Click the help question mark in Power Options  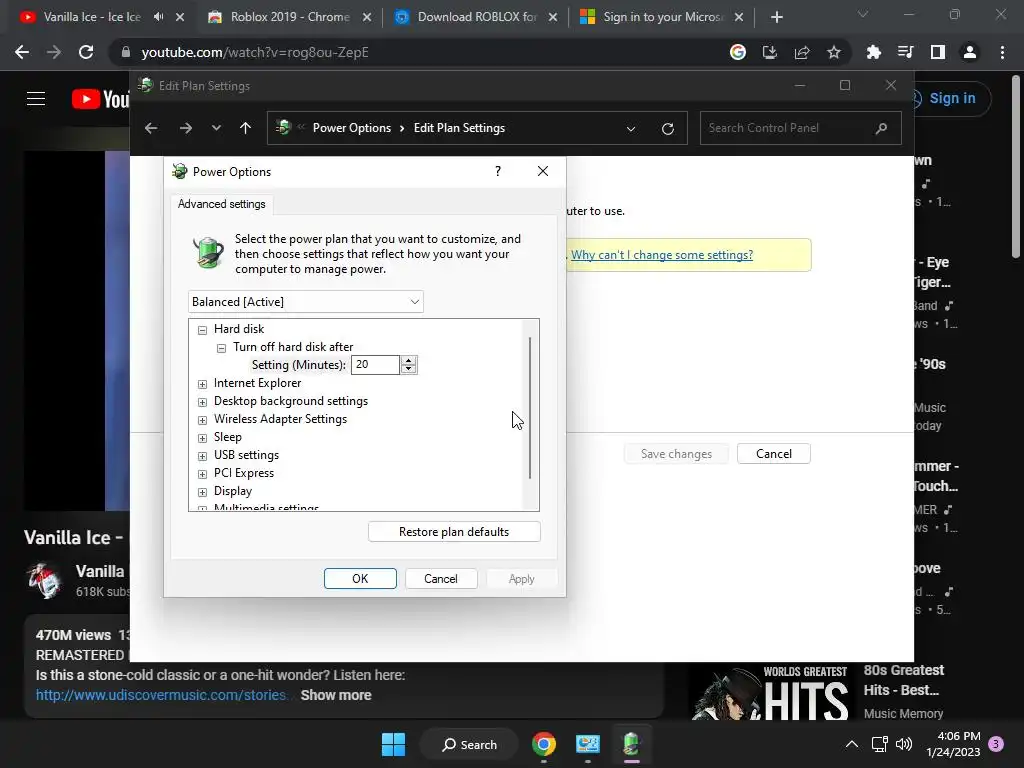click(498, 171)
